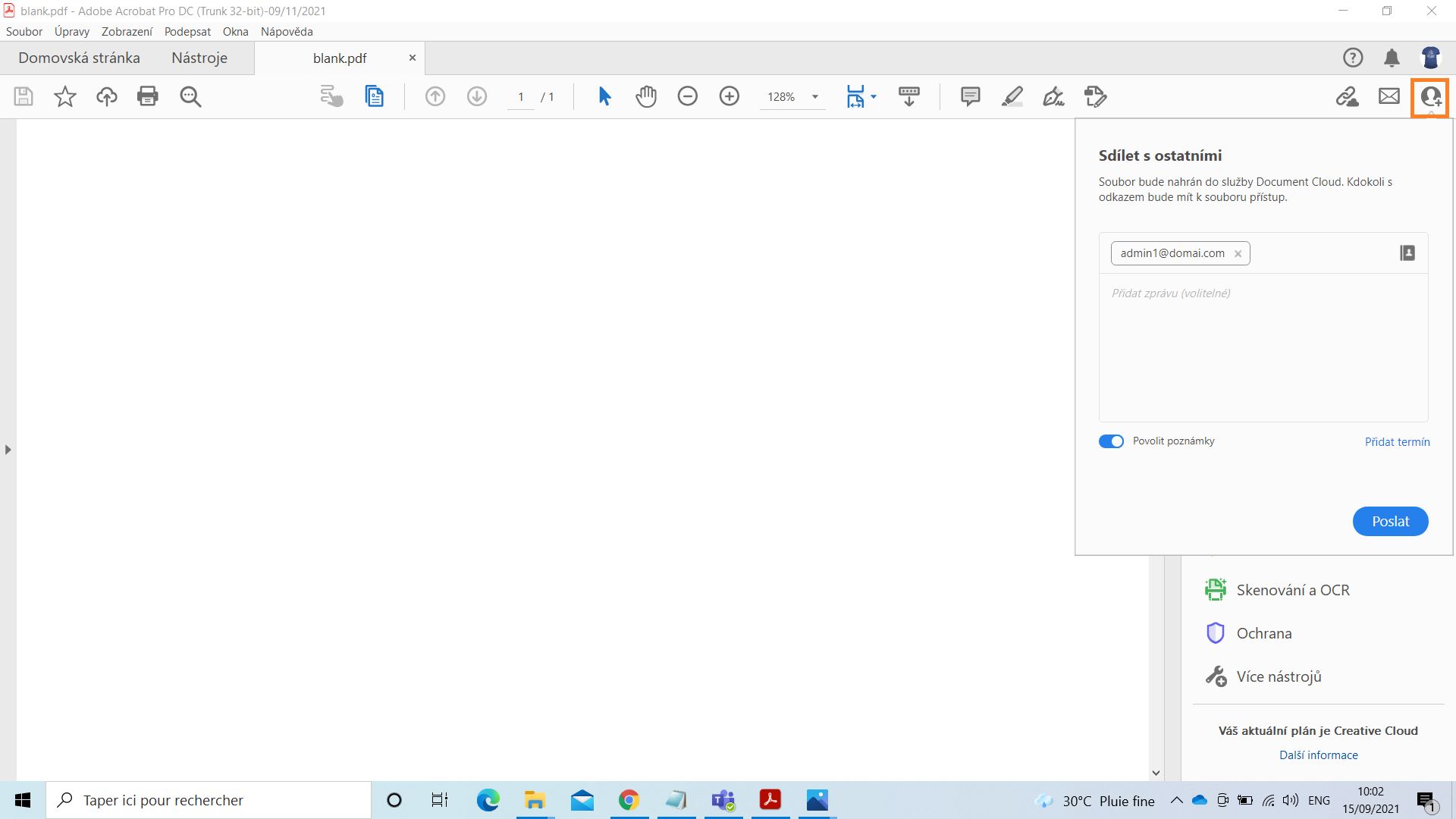Click the optional message text field

pyautogui.click(x=1263, y=345)
